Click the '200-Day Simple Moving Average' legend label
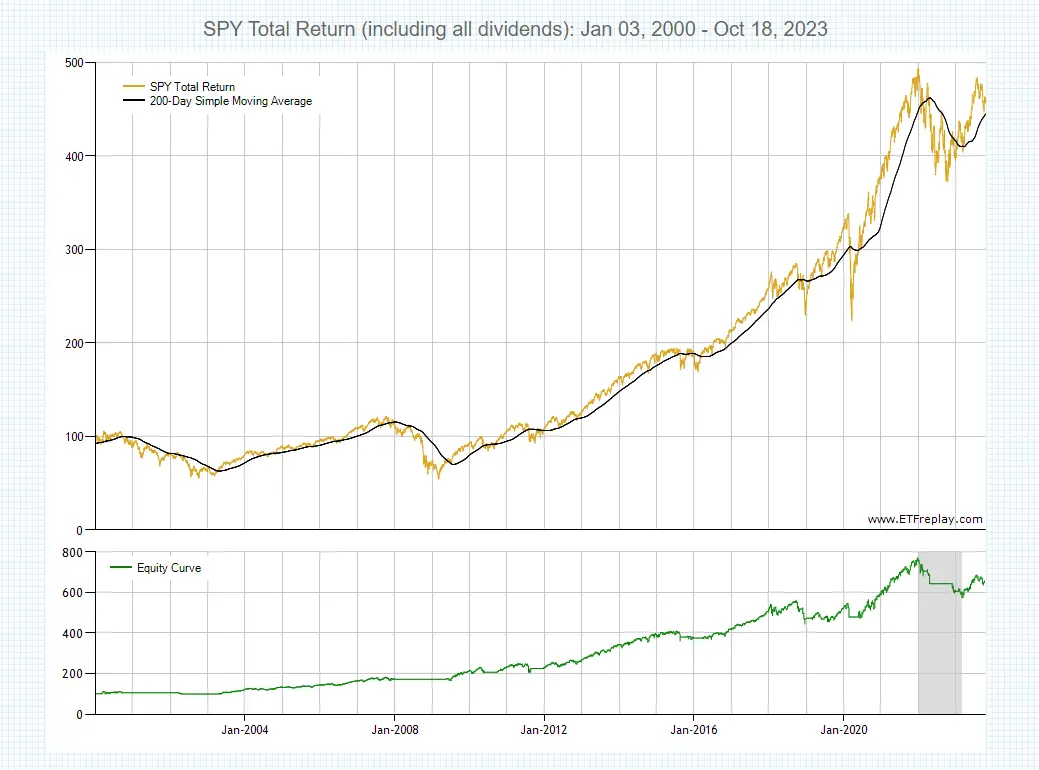 (231, 101)
